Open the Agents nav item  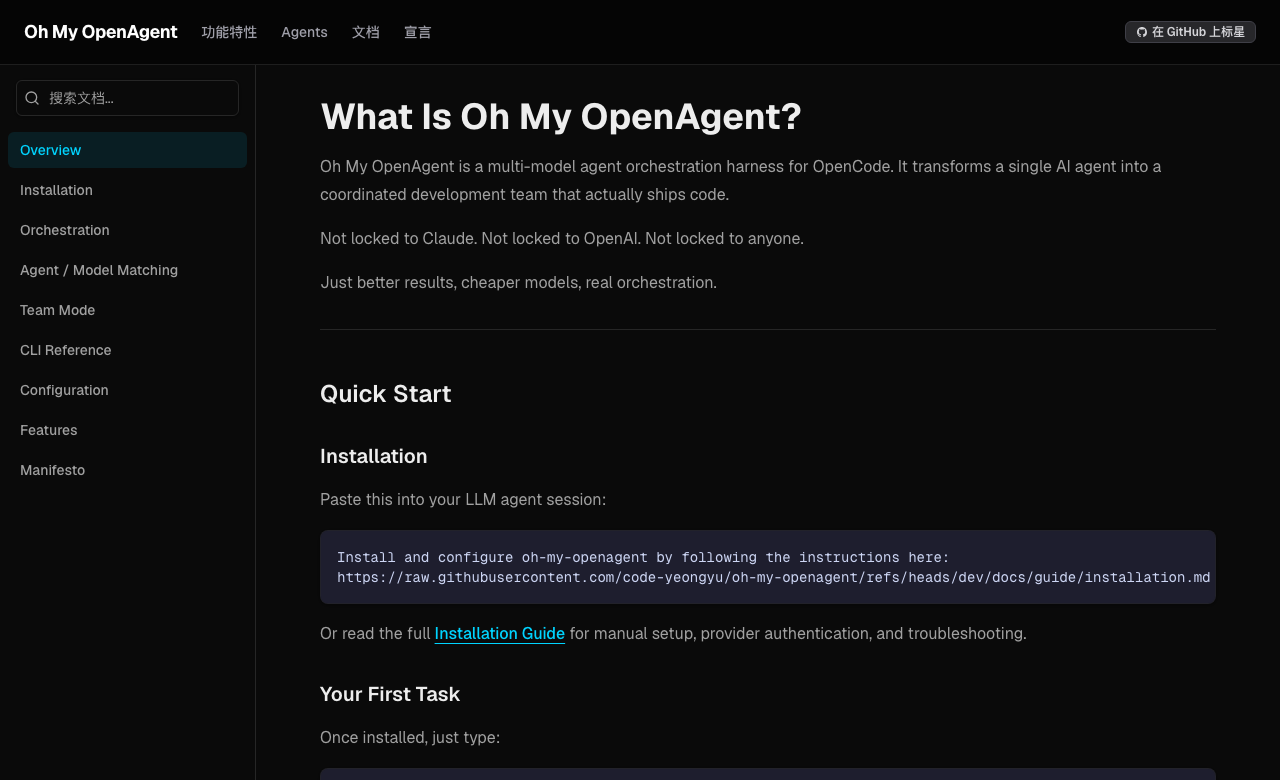pos(304,32)
